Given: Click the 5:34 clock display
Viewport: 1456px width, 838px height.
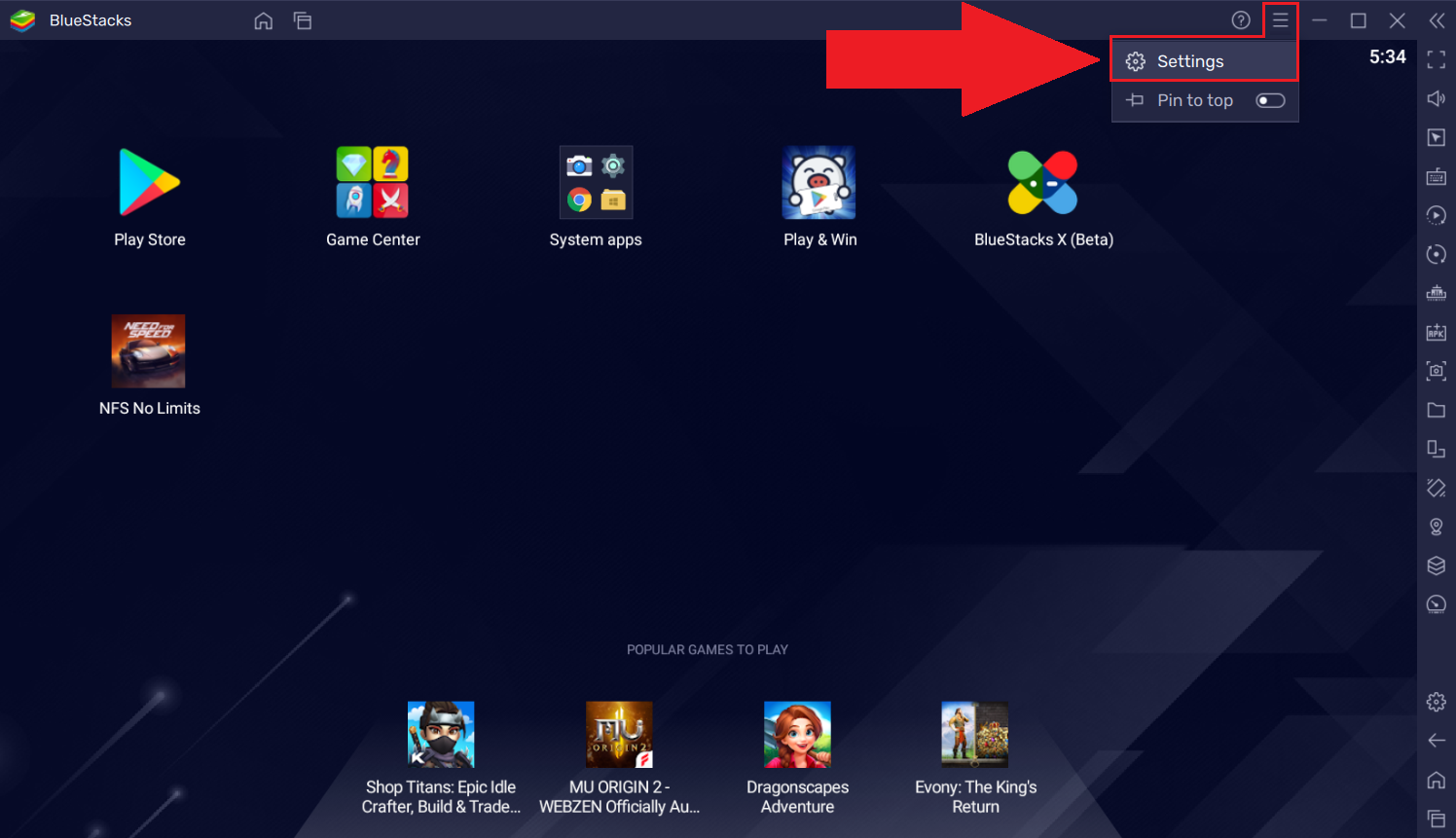Looking at the screenshot, I should pos(1387,57).
